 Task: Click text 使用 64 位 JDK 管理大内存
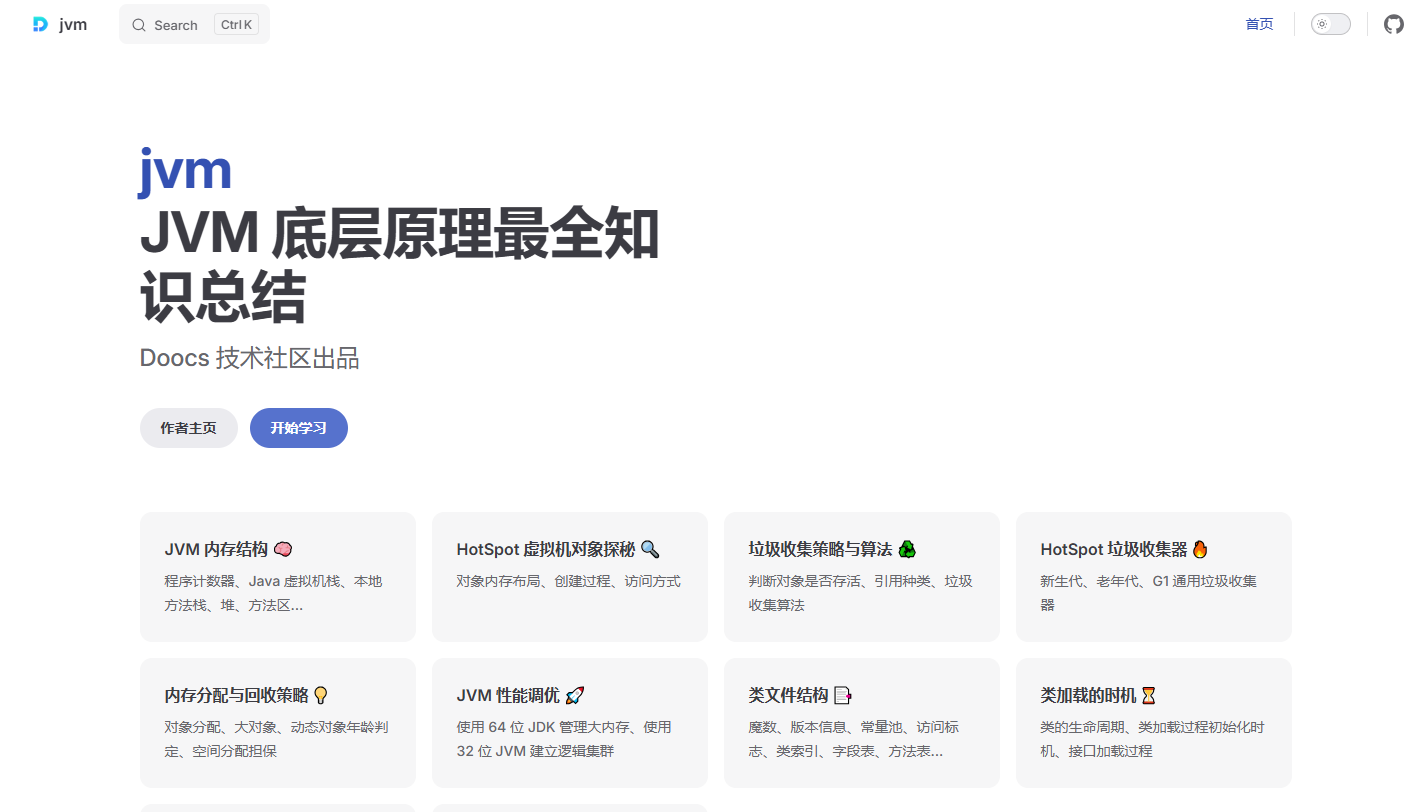(x=546, y=727)
